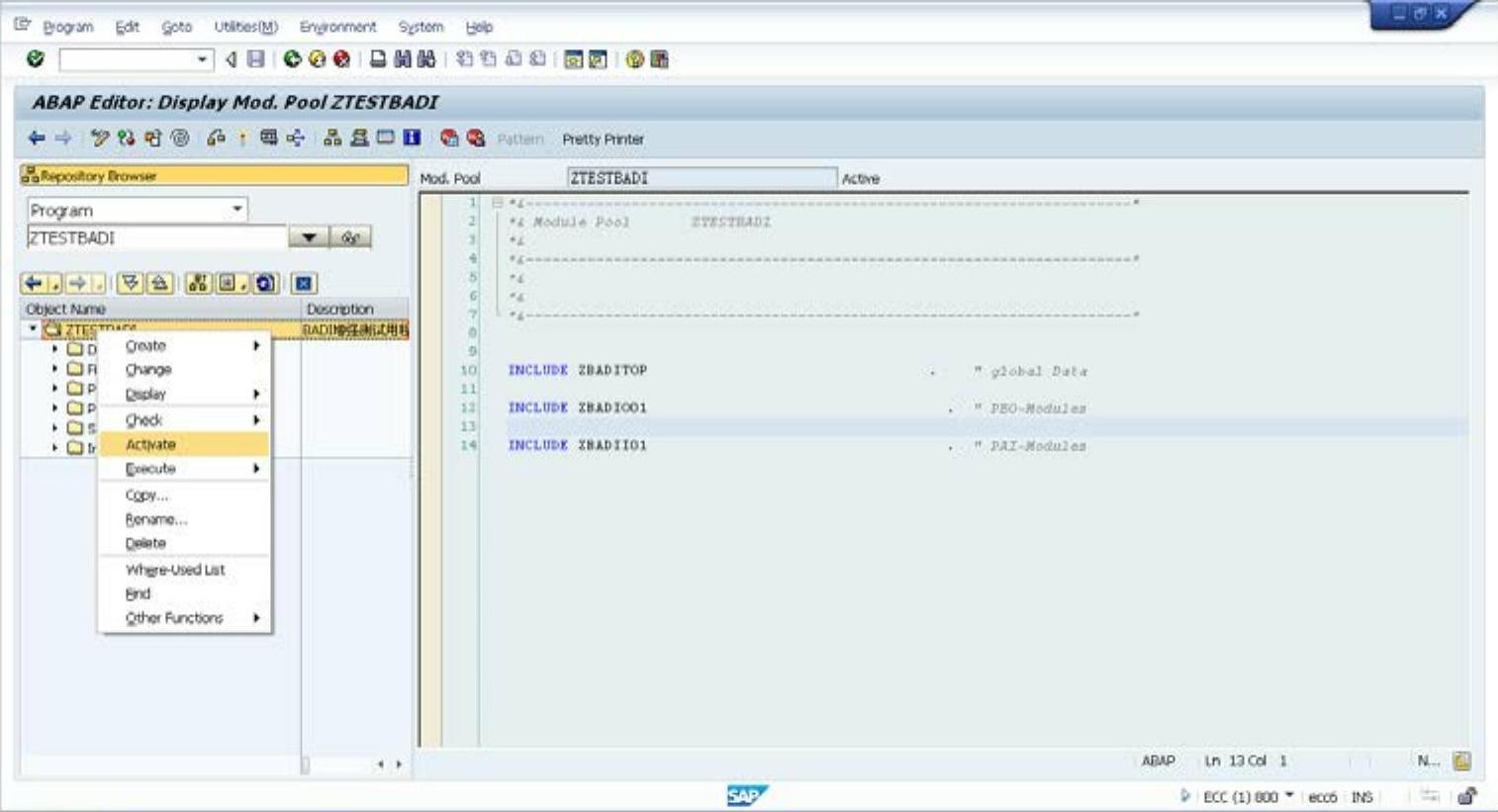
Task: Click the Set/Delete Session Breakpoint icon
Action: pyautogui.click(x=449, y=138)
